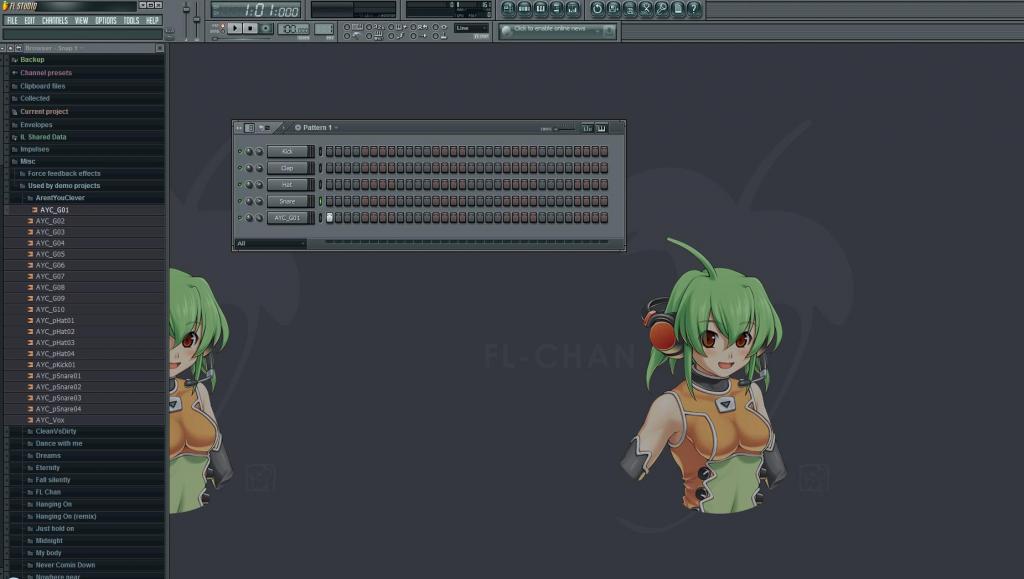This screenshot has width=1024, height=579.
Task: Activate the first step on Kick row
Action: [330, 151]
